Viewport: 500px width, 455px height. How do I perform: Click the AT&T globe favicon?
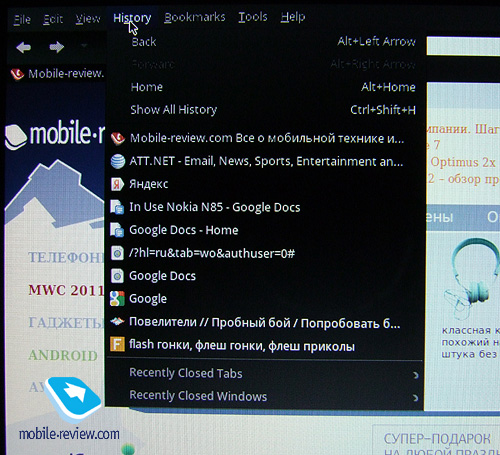[x=118, y=162]
